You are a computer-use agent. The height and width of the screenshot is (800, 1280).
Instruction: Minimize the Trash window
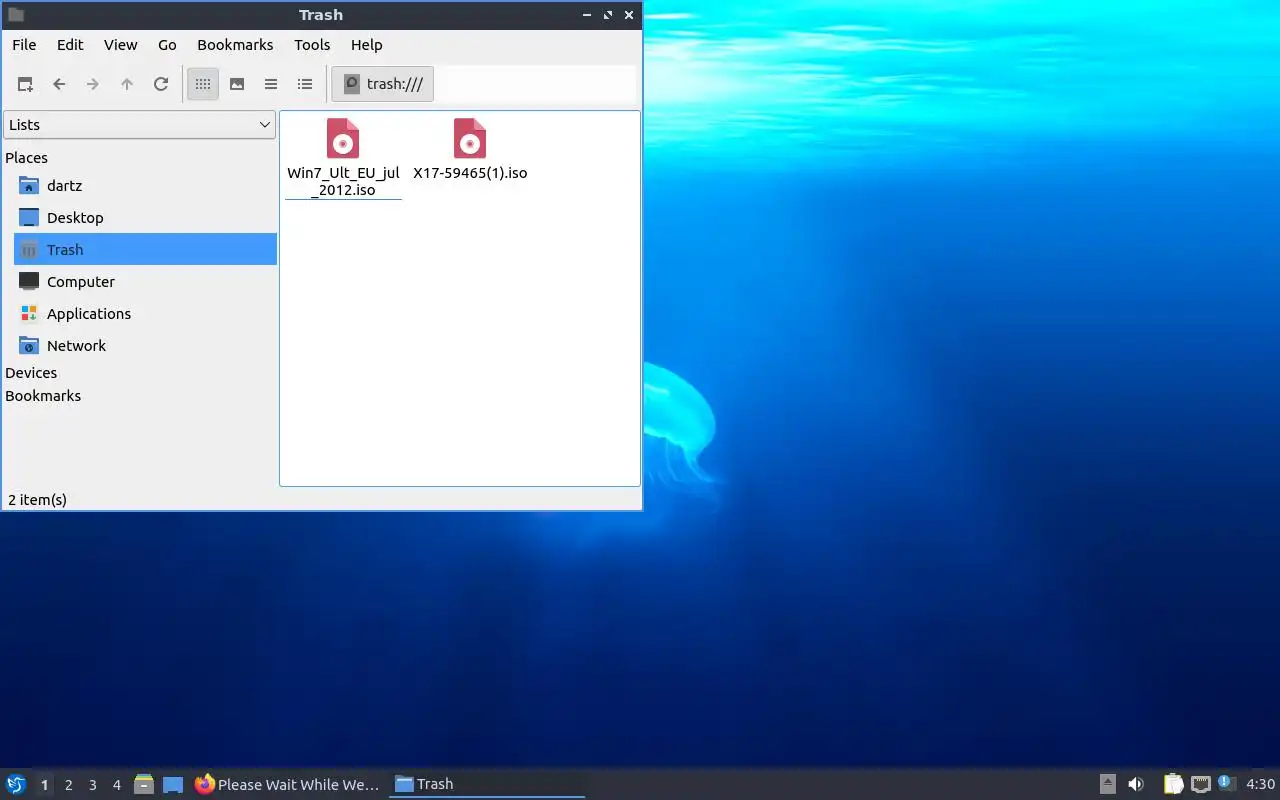587,15
